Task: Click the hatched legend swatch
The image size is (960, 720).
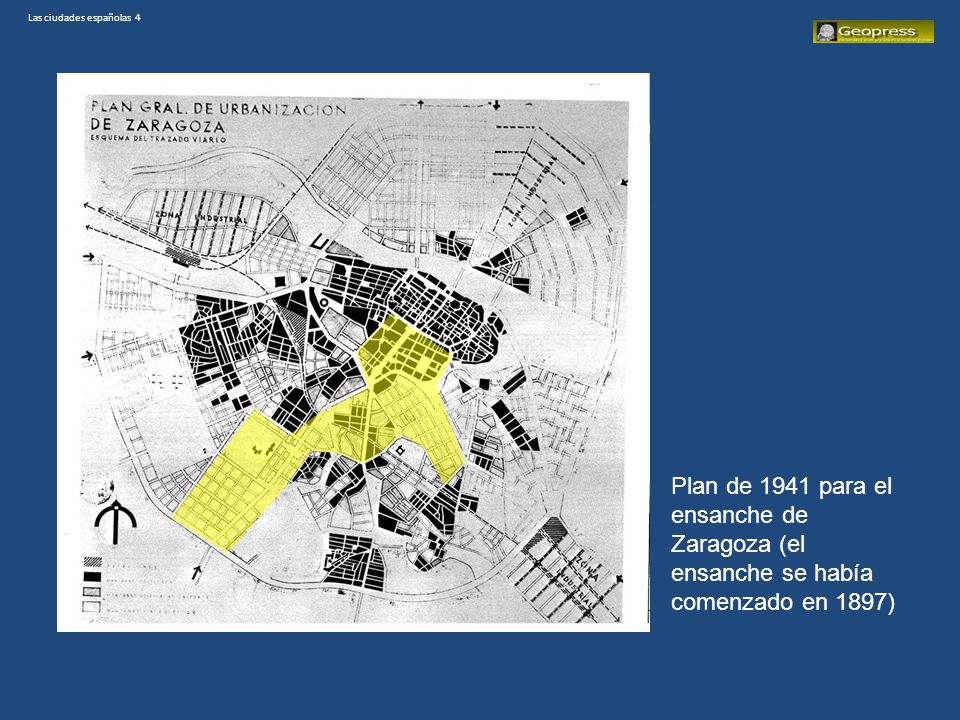Action: click(92, 561)
